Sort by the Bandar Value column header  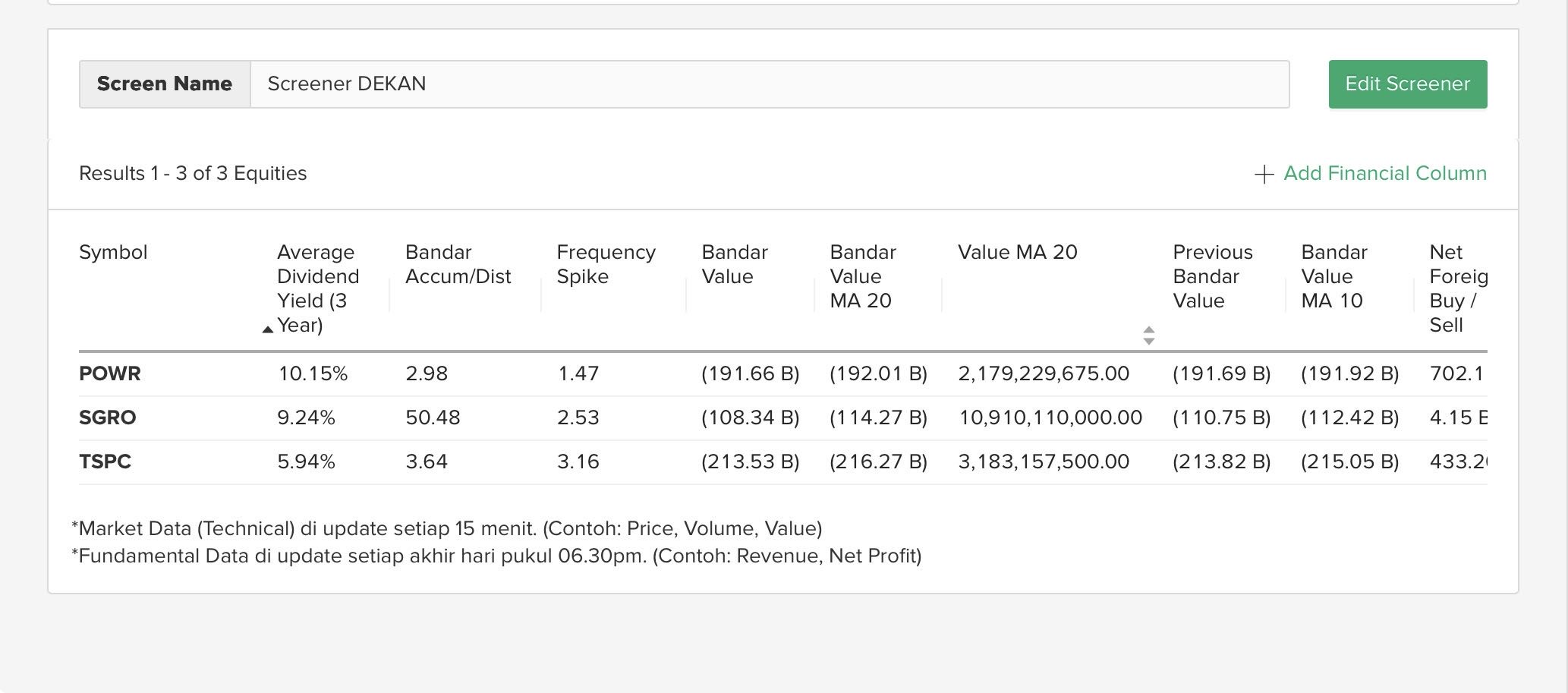(734, 264)
